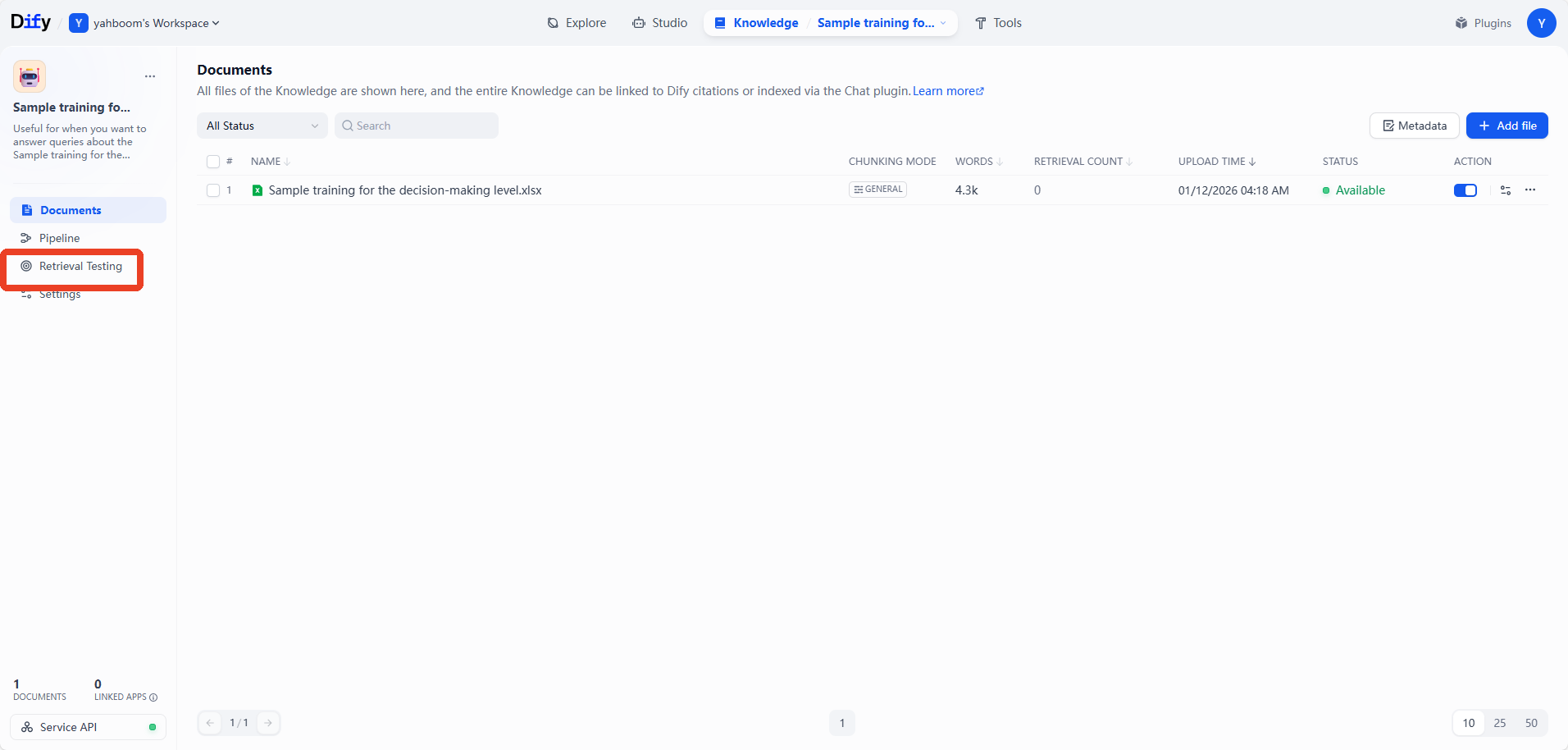Viewport: 1568px width, 750px height.
Task: Select the Knowledge tab
Action: (756, 23)
